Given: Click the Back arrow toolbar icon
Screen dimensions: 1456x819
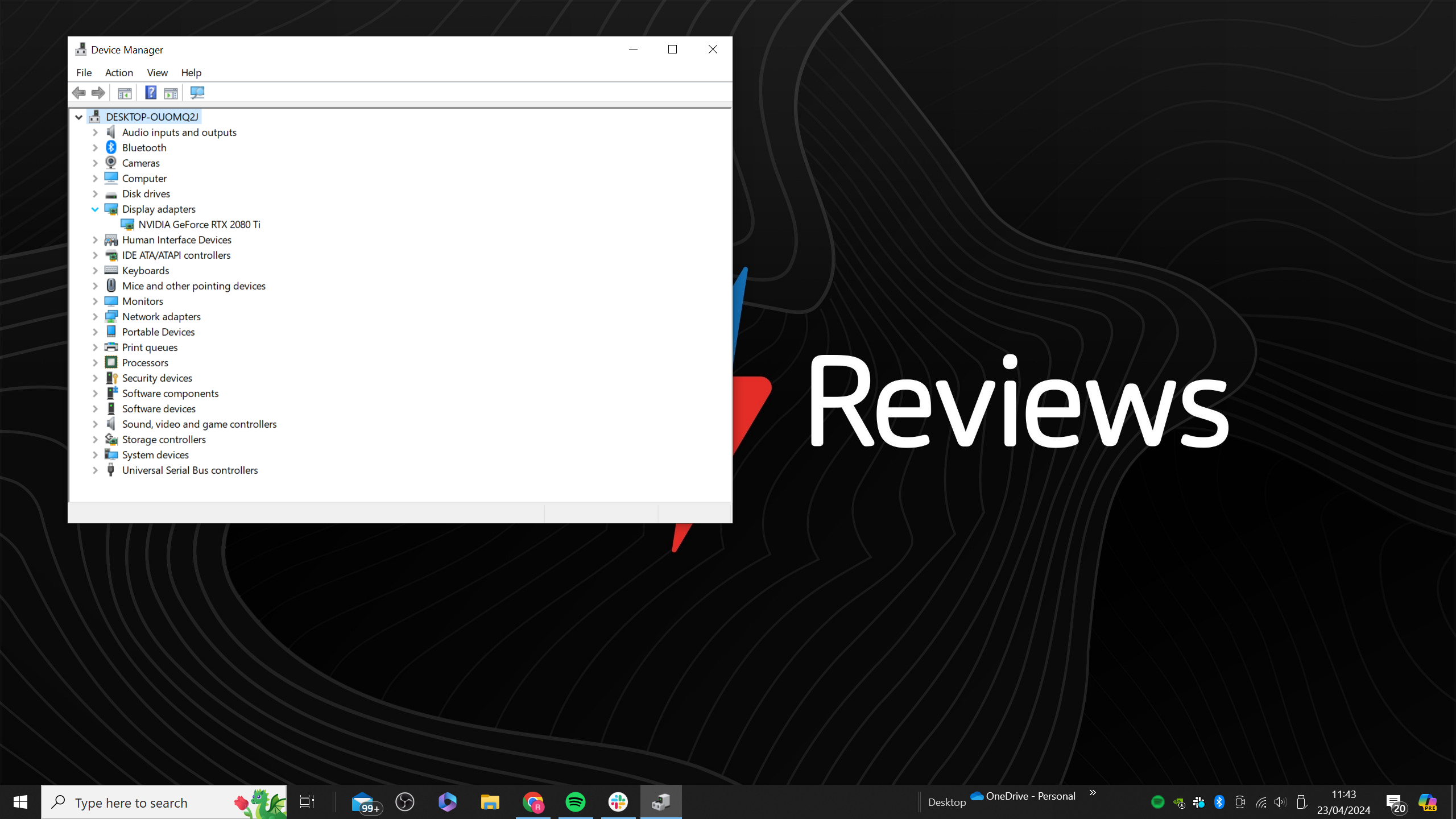Looking at the screenshot, I should point(79,93).
